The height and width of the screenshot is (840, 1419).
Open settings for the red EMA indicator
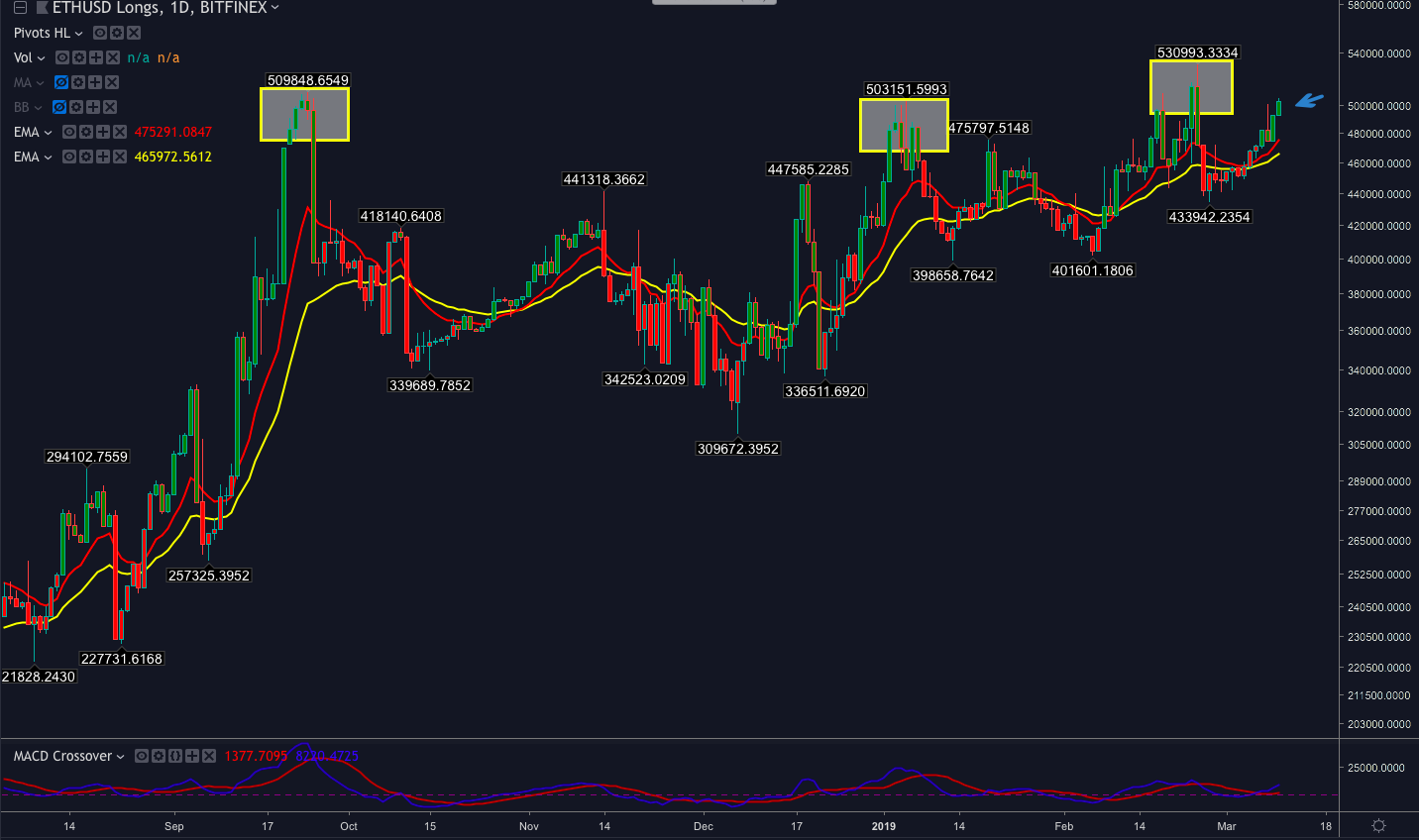click(x=86, y=132)
